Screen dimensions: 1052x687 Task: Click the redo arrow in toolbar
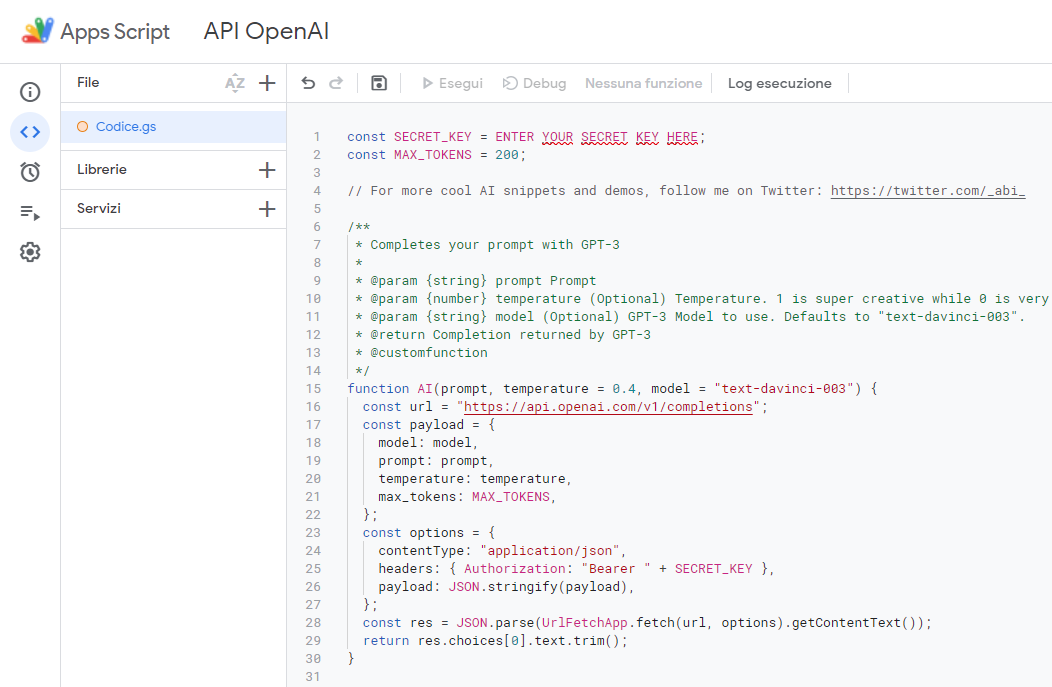pyautogui.click(x=336, y=83)
